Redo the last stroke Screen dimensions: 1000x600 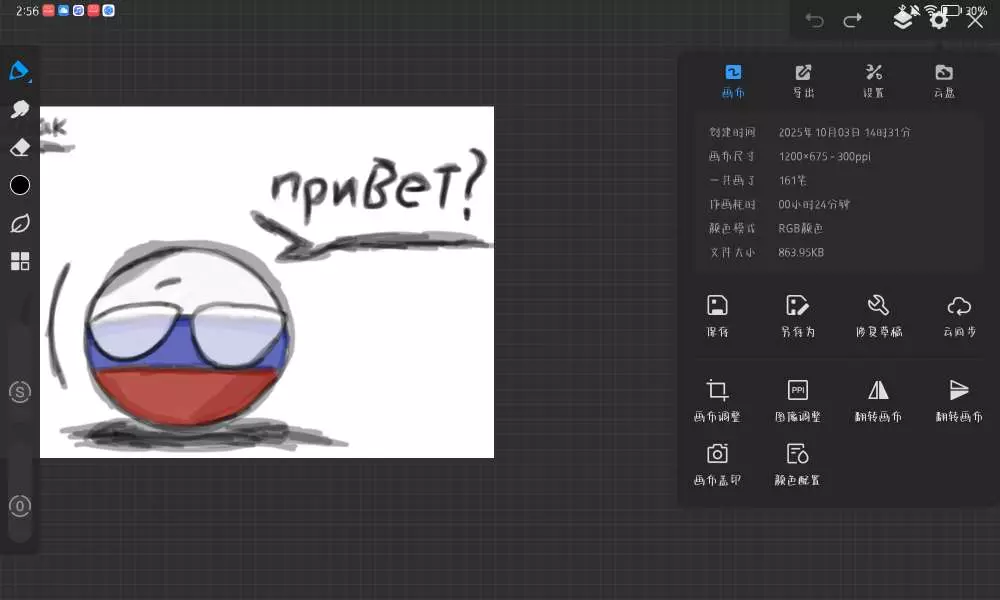coord(852,20)
